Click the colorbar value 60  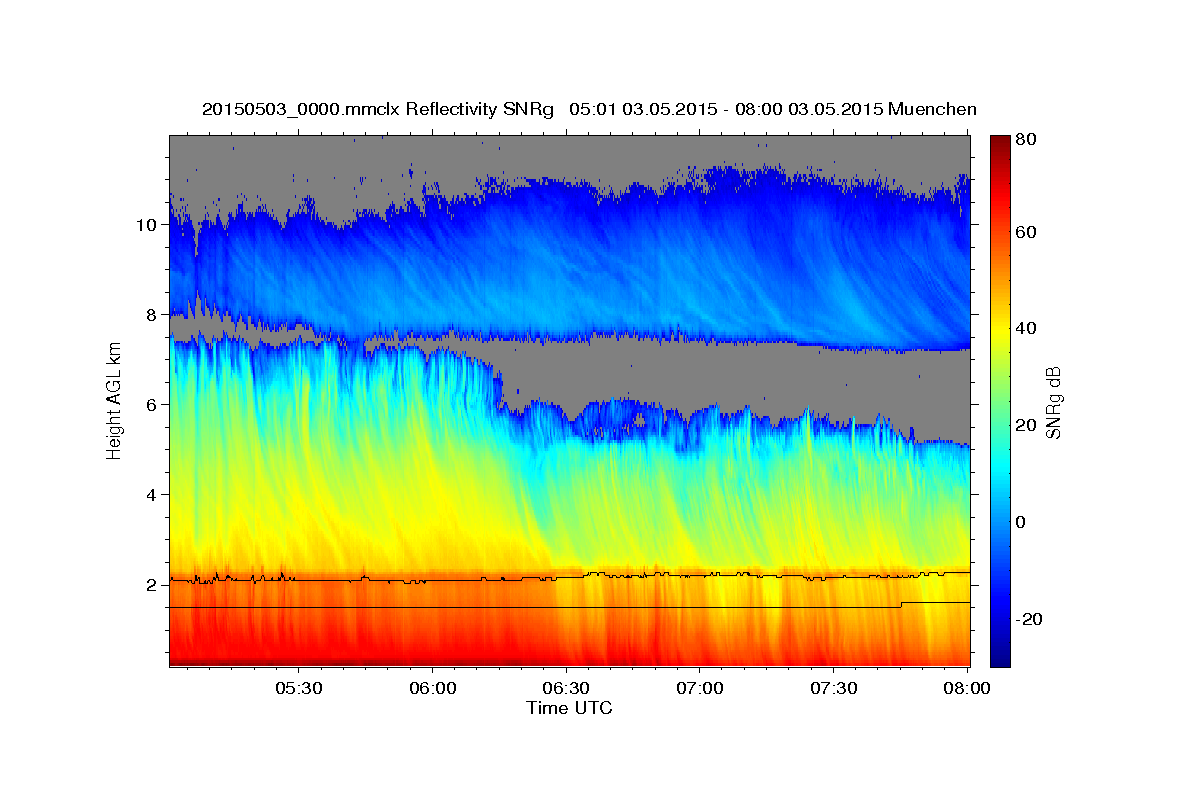(1027, 232)
